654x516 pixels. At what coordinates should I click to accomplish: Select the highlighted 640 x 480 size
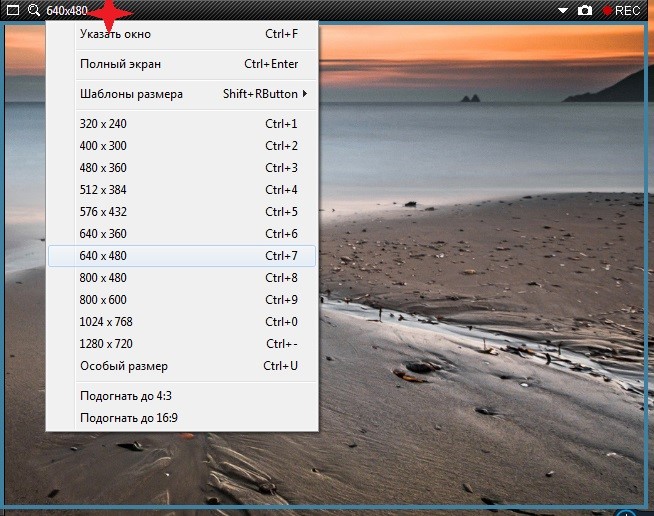(x=182, y=256)
